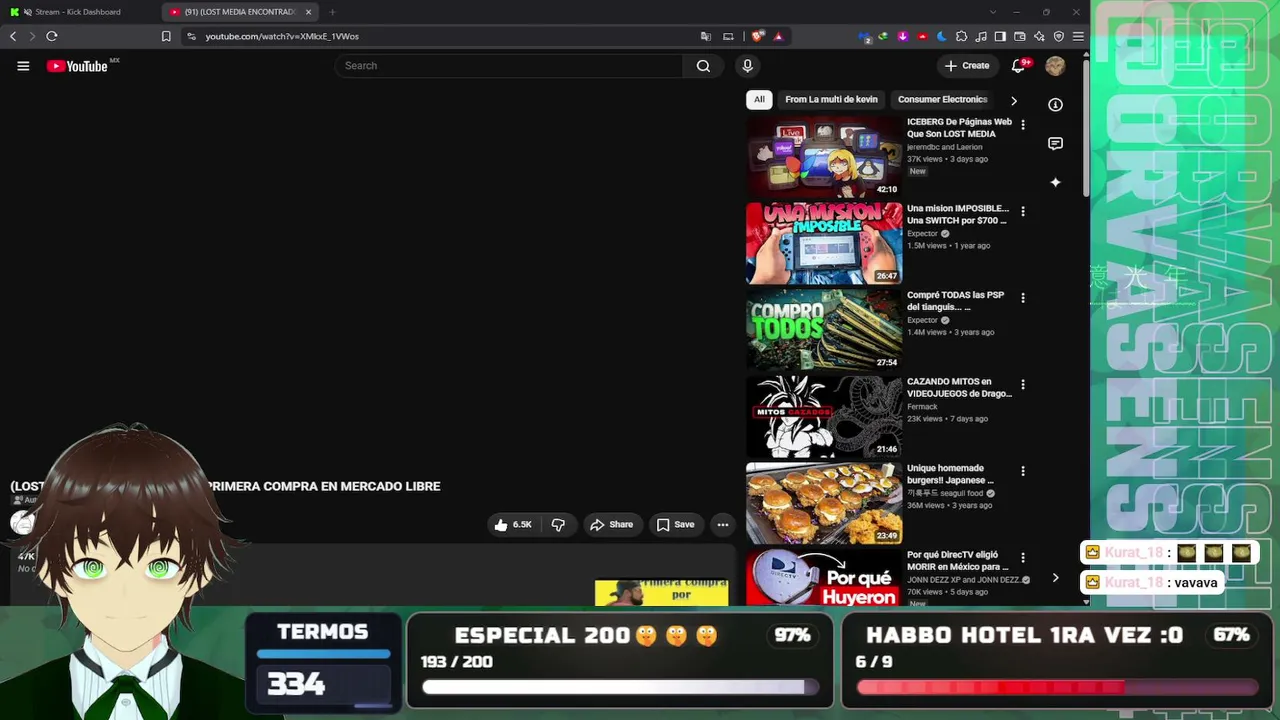Image resolution: width=1280 pixels, height=720 pixels.
Task: Open the Brave Wallet icon
Action: coord(1020,36)
